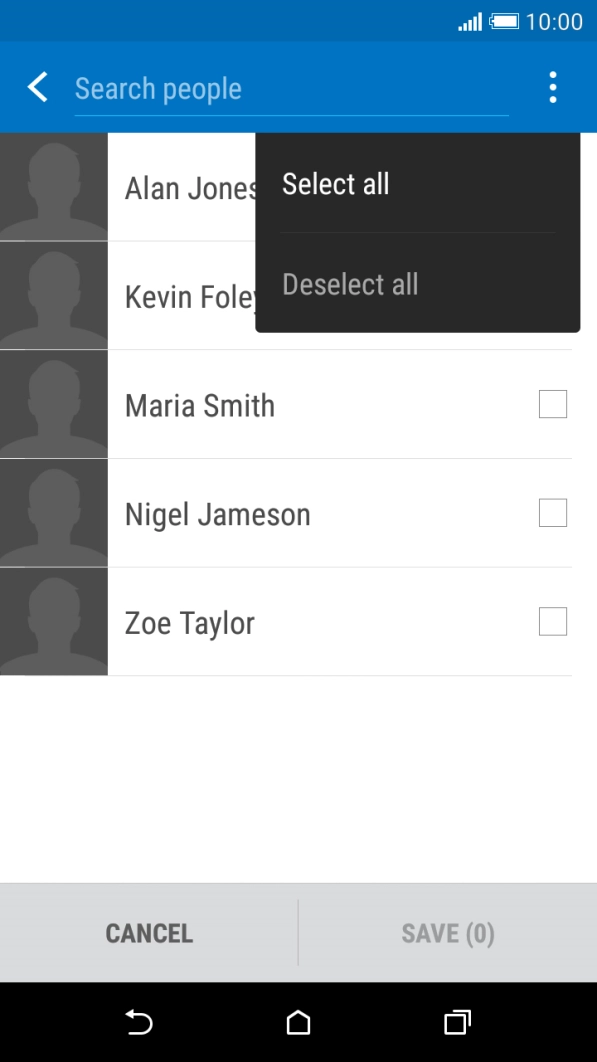Image resolution: width=597 pixels, height=1062 pixels.
Task: Open the three-dot overflow menu
Action: tap(552, 87)
